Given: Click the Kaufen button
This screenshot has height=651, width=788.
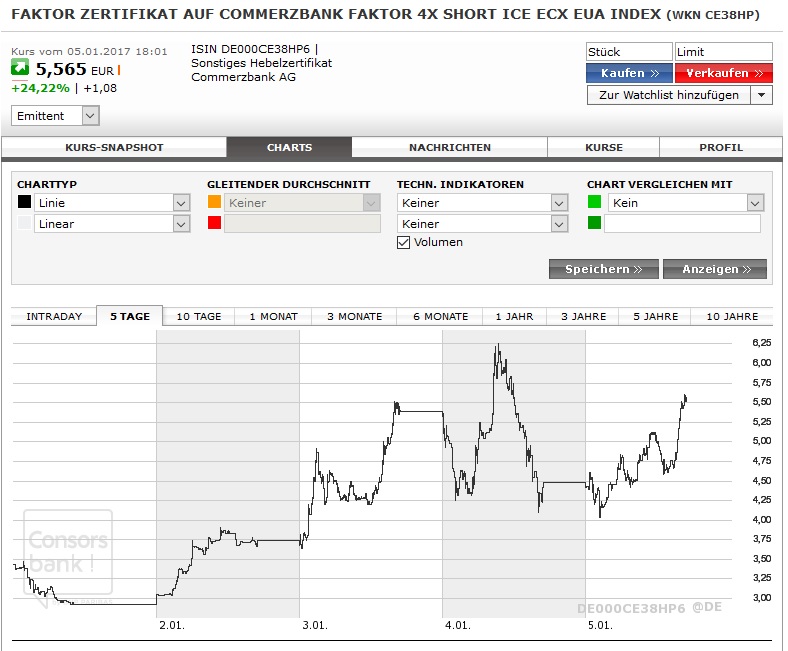Looking at the screenshot, I should [x=629, y=73].
